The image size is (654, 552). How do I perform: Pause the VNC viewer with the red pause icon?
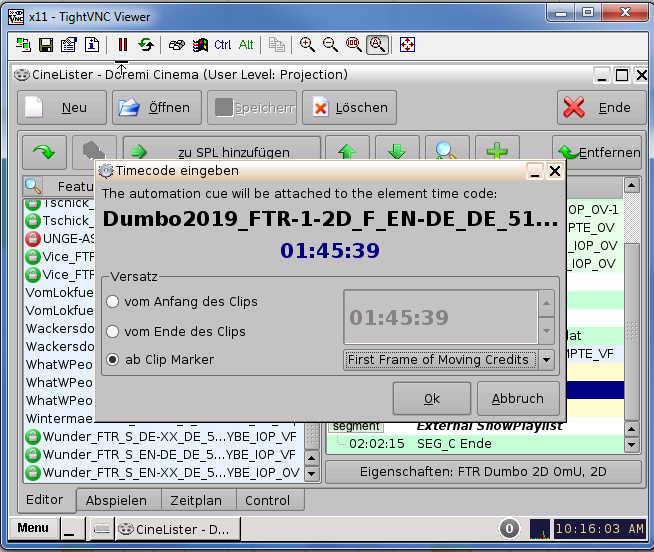pyautogui.click(x=123, y=44)
